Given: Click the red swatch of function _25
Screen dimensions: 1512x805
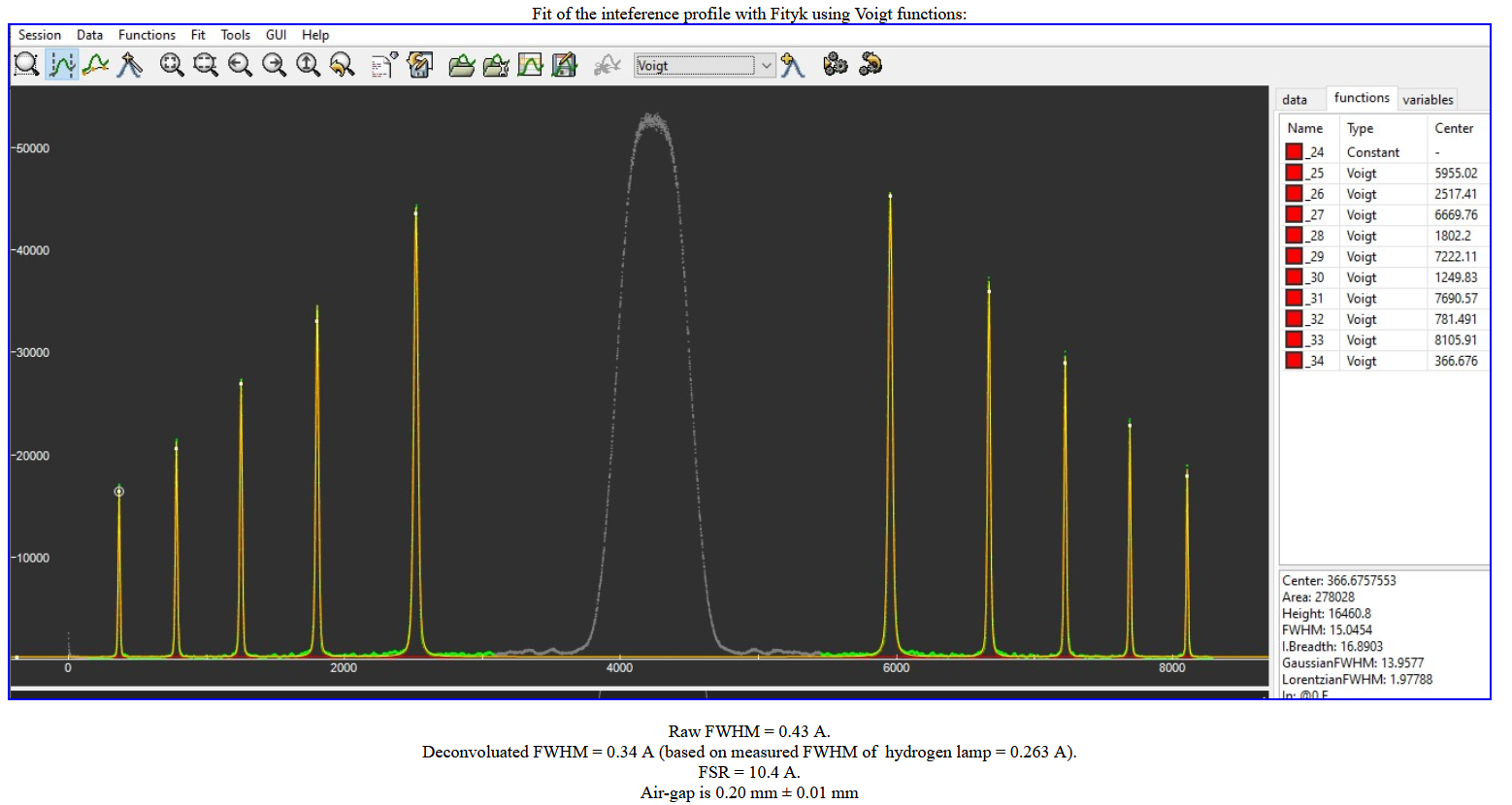Looking at the screenshot, I should [1294, 173].
